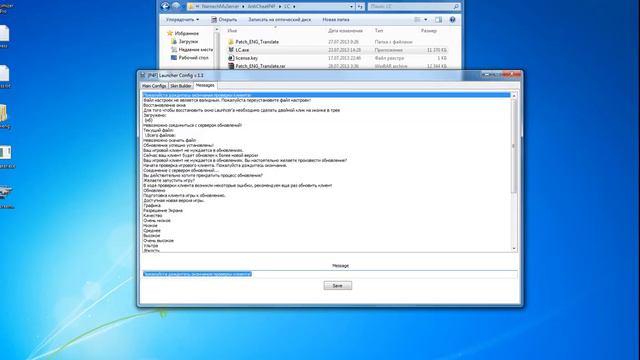Expand the breadcrumb arrow after LC
The width and height of the screenshot is (640, 360).
coord(294,7)
